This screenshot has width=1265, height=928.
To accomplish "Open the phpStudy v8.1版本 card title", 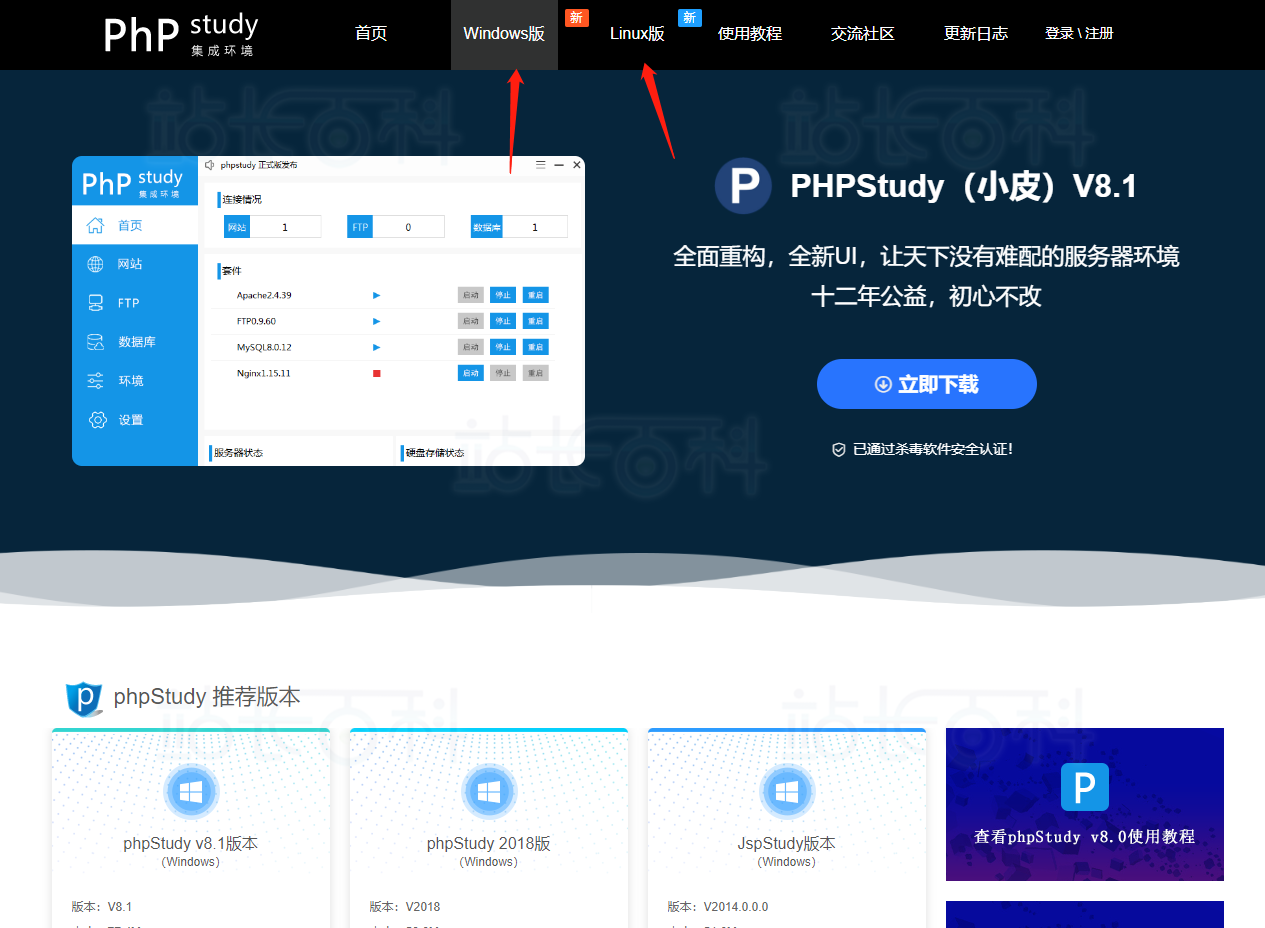I will coord(191,843).
